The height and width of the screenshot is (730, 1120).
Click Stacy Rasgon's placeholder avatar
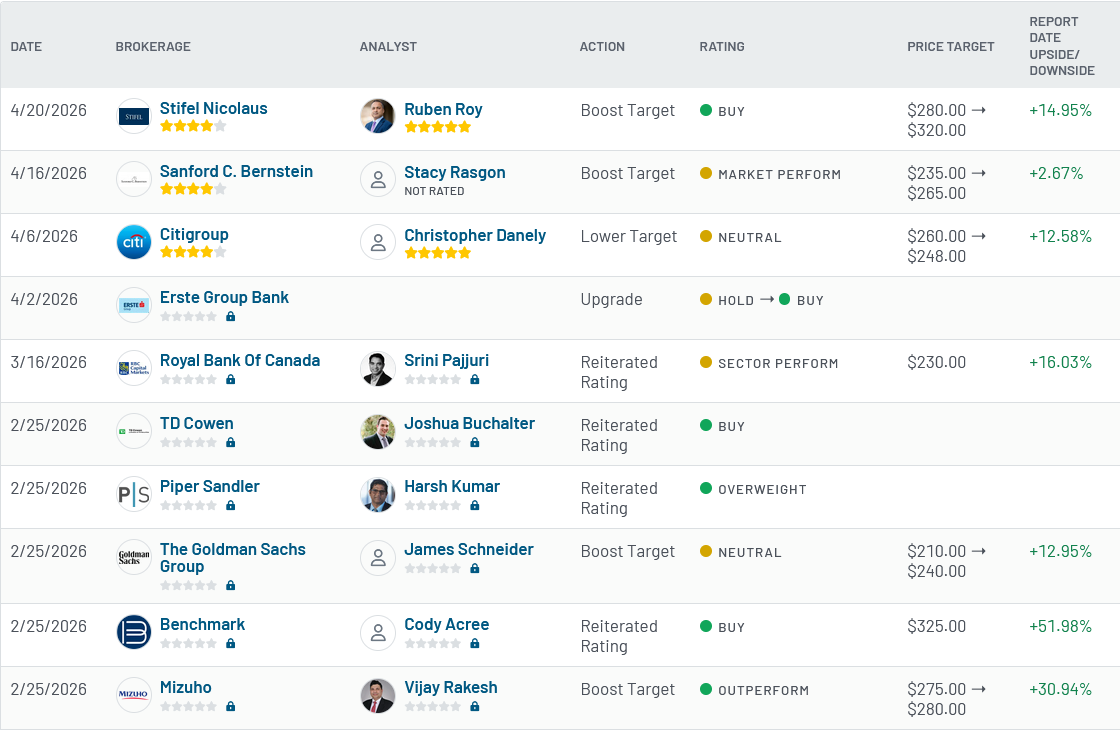tap(378, 179)
